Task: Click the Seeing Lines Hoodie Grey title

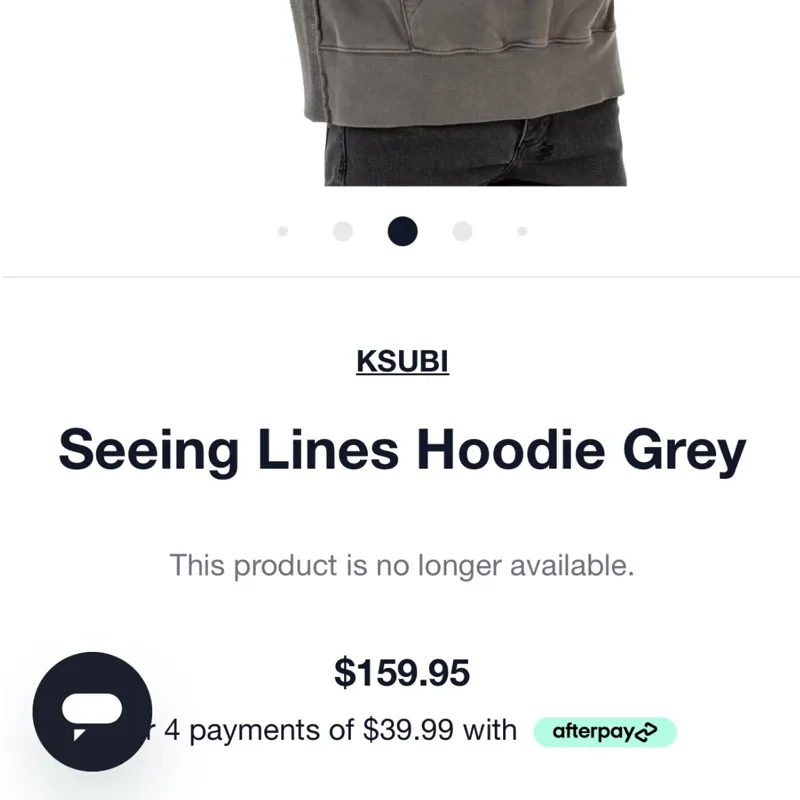Action: 403,451
